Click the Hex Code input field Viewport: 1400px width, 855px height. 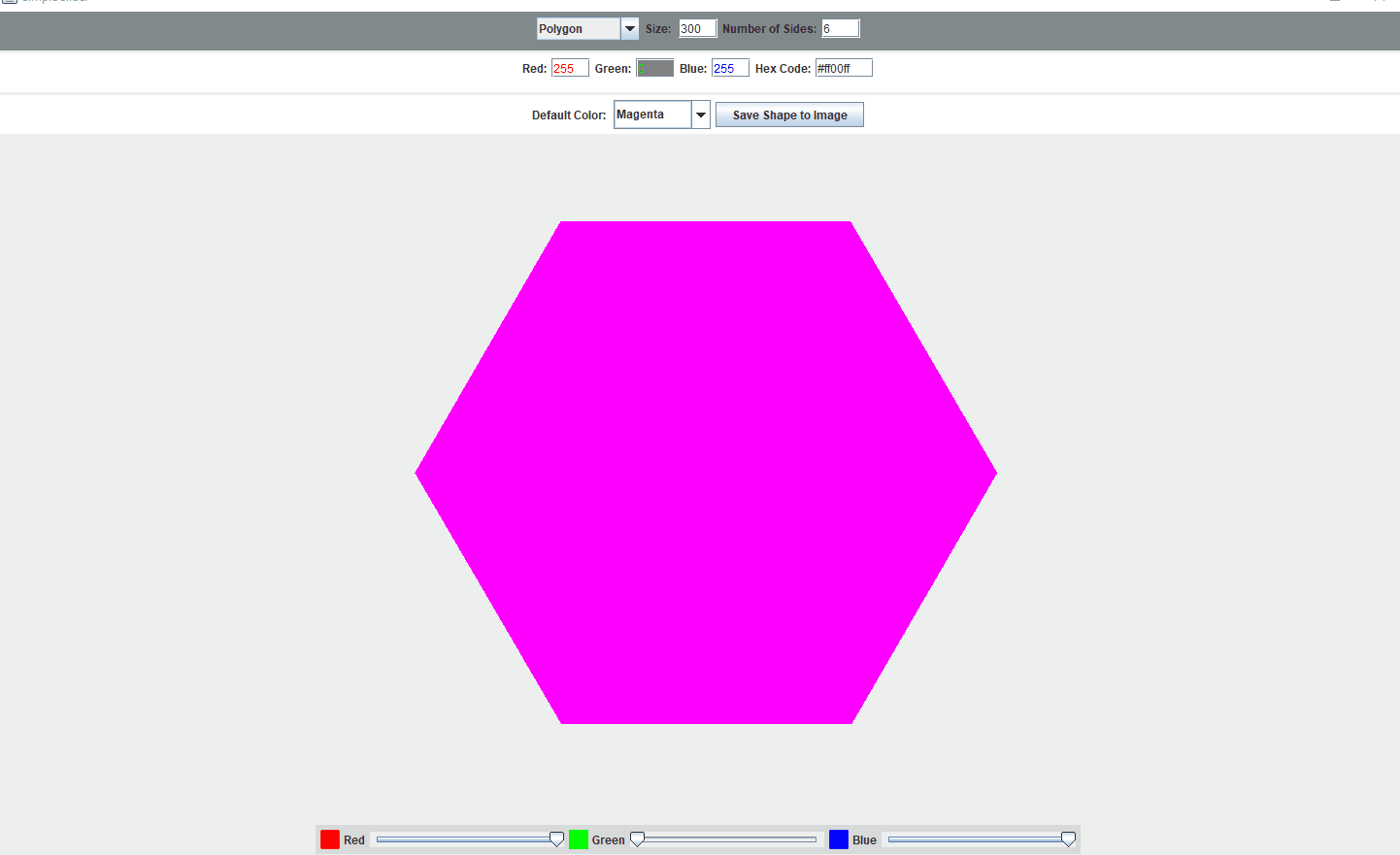click(x=843, y=67)
